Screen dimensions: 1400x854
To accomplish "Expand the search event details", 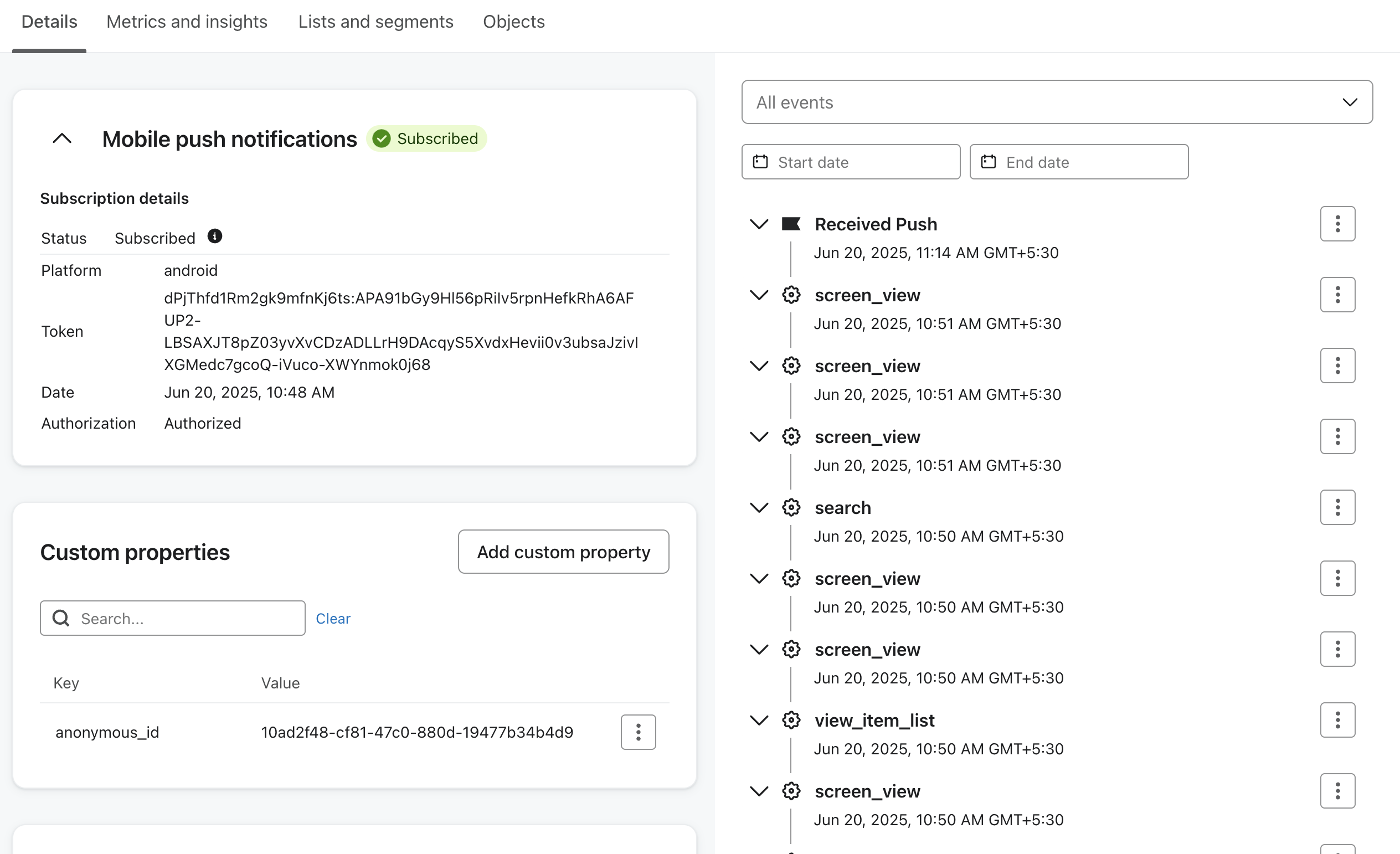I will [759, 507].
